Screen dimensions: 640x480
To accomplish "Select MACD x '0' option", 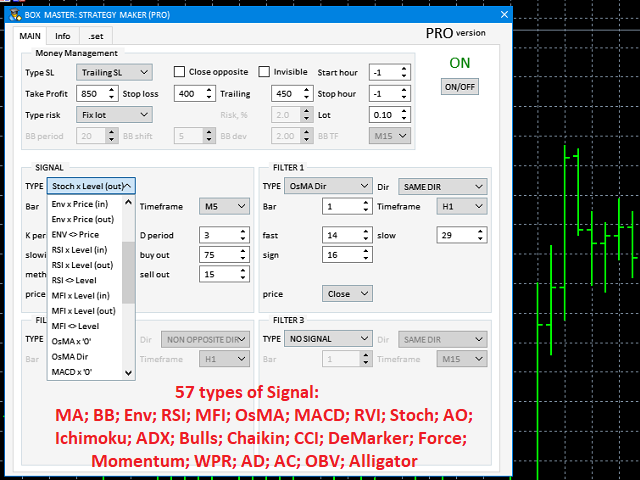I will point(85,372).
